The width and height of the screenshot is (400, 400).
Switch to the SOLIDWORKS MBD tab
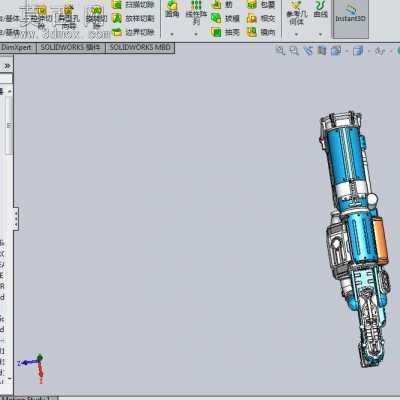pyautogui.click(x=140, y=48)
